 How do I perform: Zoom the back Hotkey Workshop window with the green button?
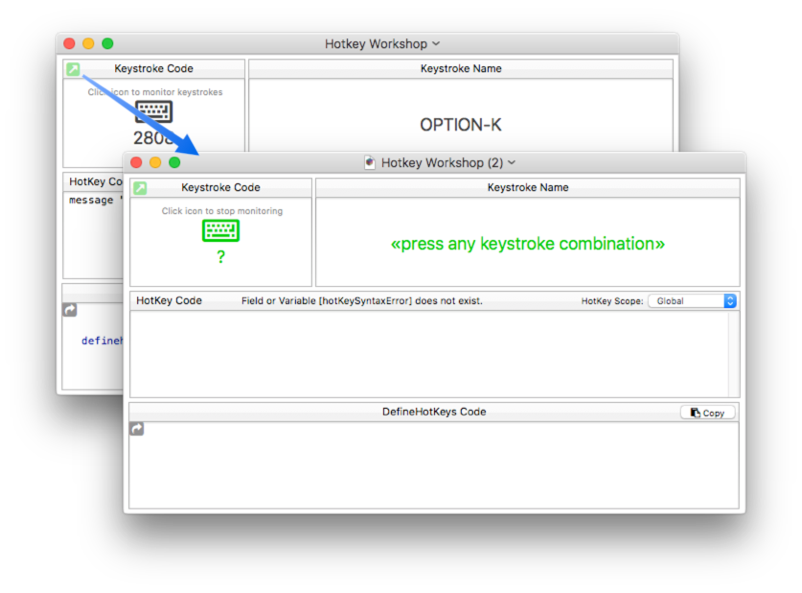click(x=107, y=43)
